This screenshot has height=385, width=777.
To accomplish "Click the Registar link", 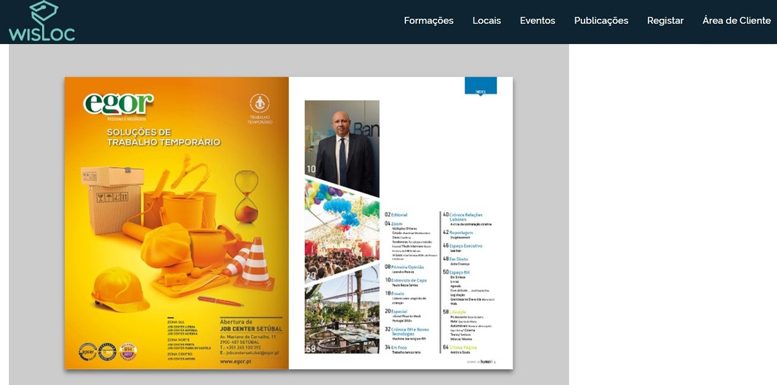I will (666, 21).
